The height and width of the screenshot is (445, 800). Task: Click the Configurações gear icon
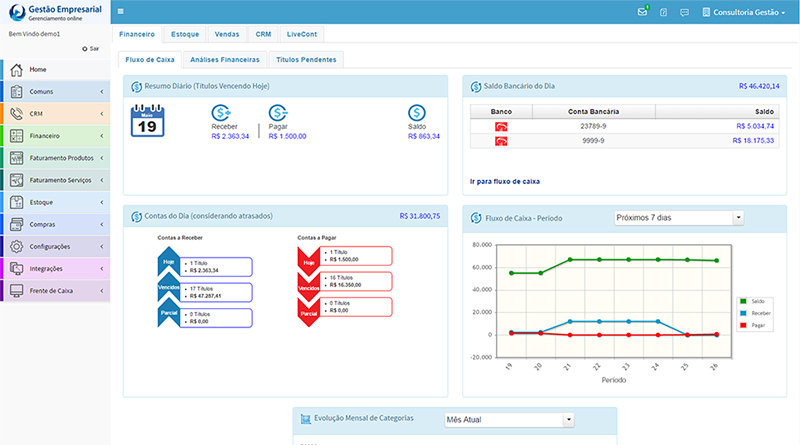(16, 246)
